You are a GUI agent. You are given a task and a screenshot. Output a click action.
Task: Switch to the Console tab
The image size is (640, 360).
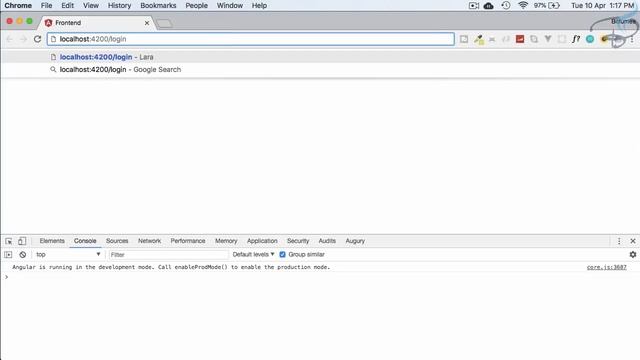click(x=85, y=241)
